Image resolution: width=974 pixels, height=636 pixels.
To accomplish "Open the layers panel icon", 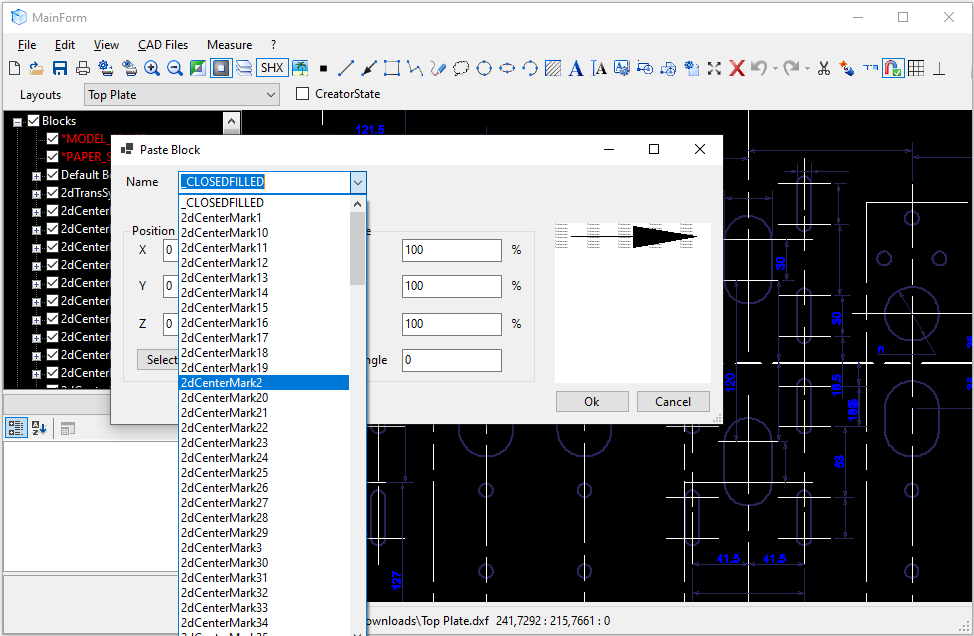I will [x=244, y=67].
